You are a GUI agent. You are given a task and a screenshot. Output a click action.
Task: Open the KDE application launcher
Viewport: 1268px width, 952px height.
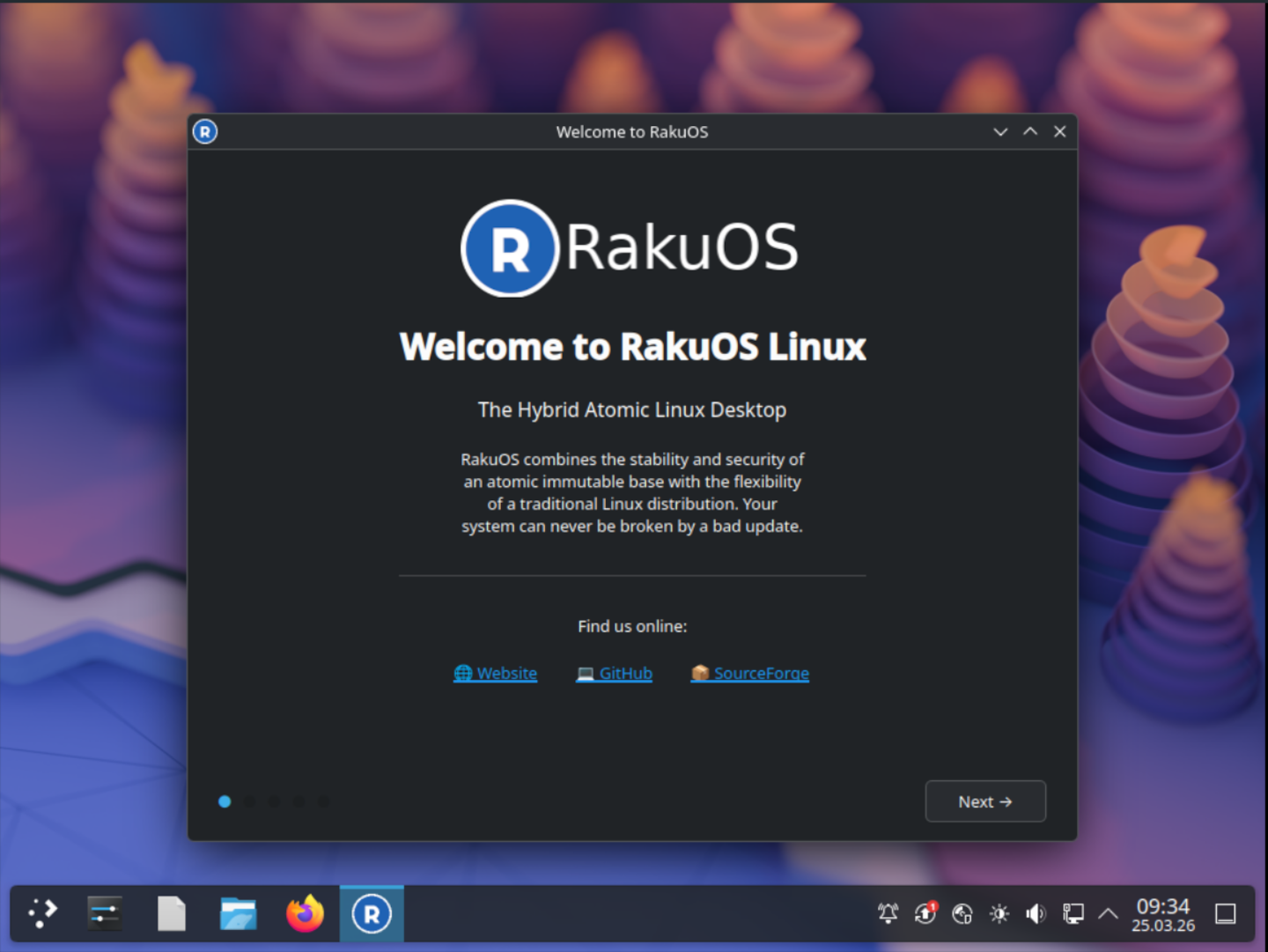pos(42,913)
